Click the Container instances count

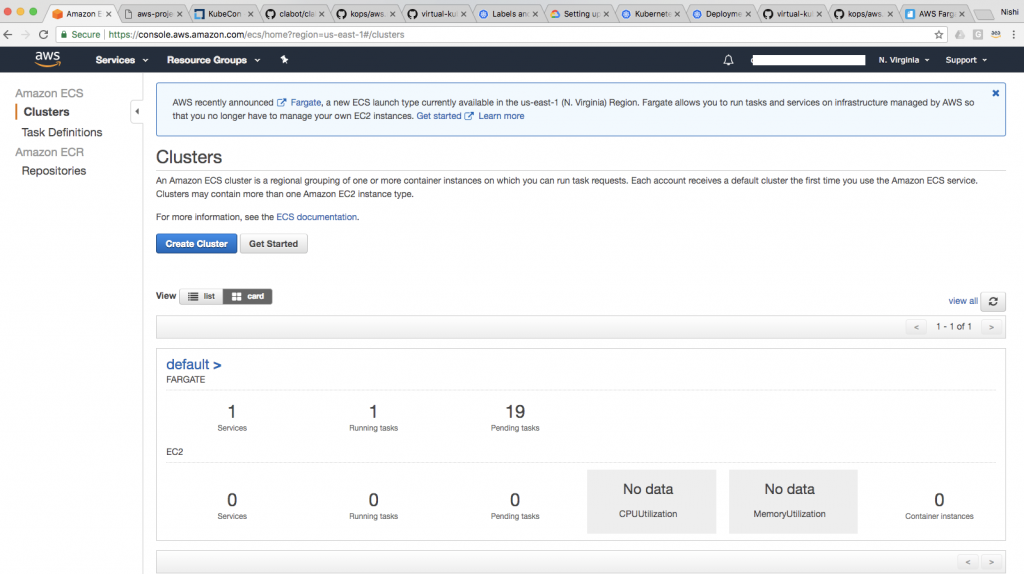pos(939,500)
